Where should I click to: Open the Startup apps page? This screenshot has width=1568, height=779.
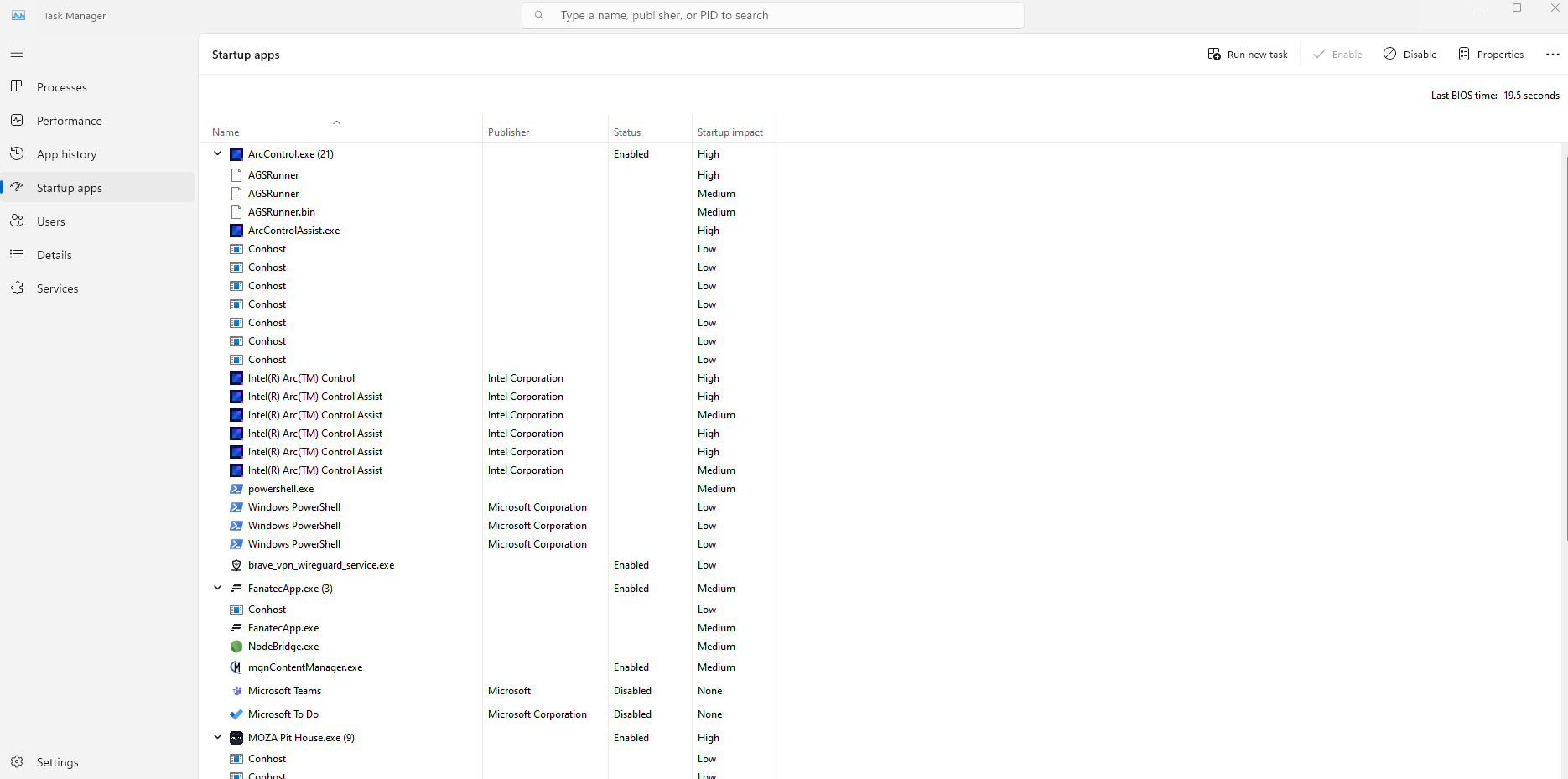click(70, 187)
